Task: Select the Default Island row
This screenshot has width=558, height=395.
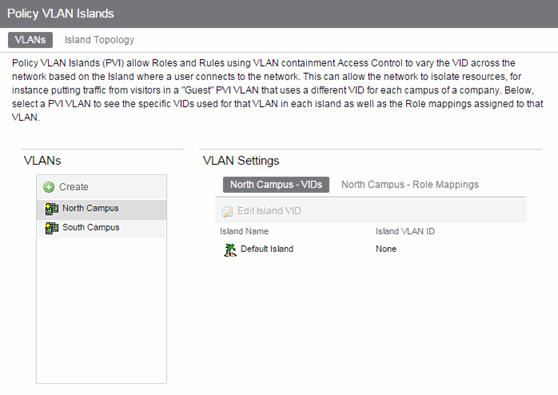Action: (x=371, y=249)
